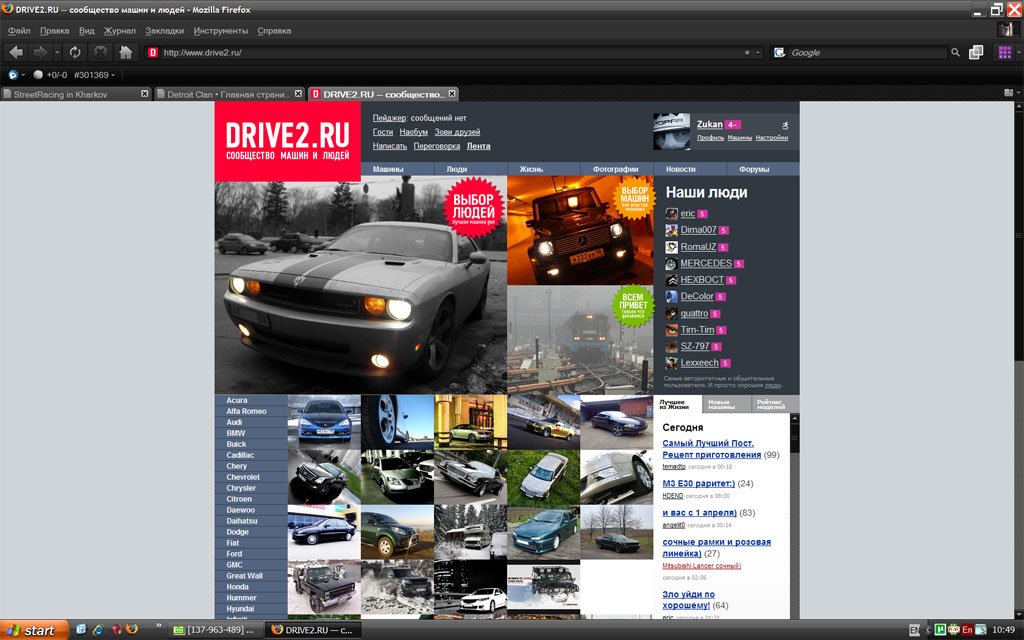
Task: Reload the page with the refresh icon
Action: point(75,52)
